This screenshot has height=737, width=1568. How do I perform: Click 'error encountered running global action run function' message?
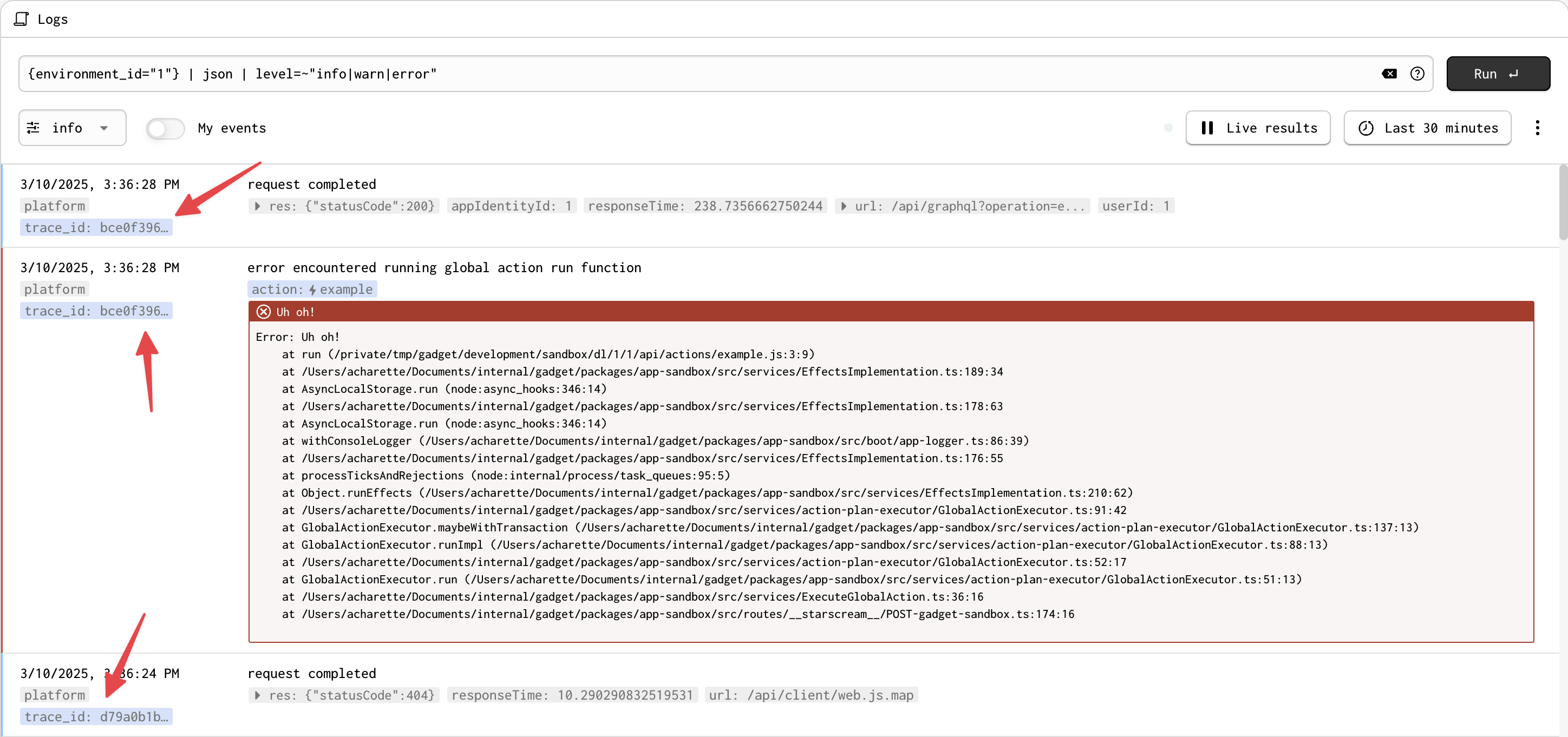point(444,267)
